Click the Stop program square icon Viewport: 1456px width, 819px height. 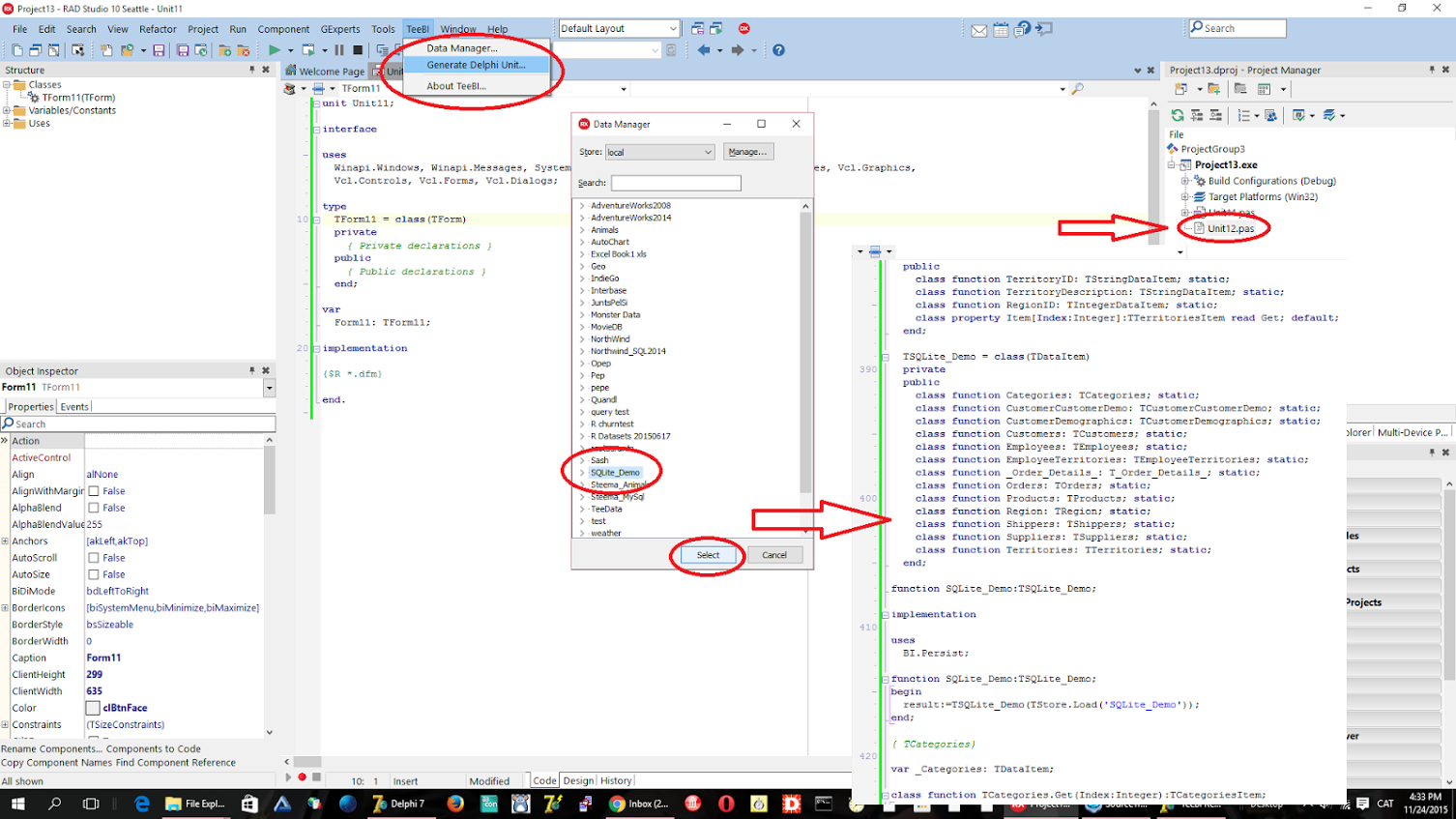(x=358, y=50)
